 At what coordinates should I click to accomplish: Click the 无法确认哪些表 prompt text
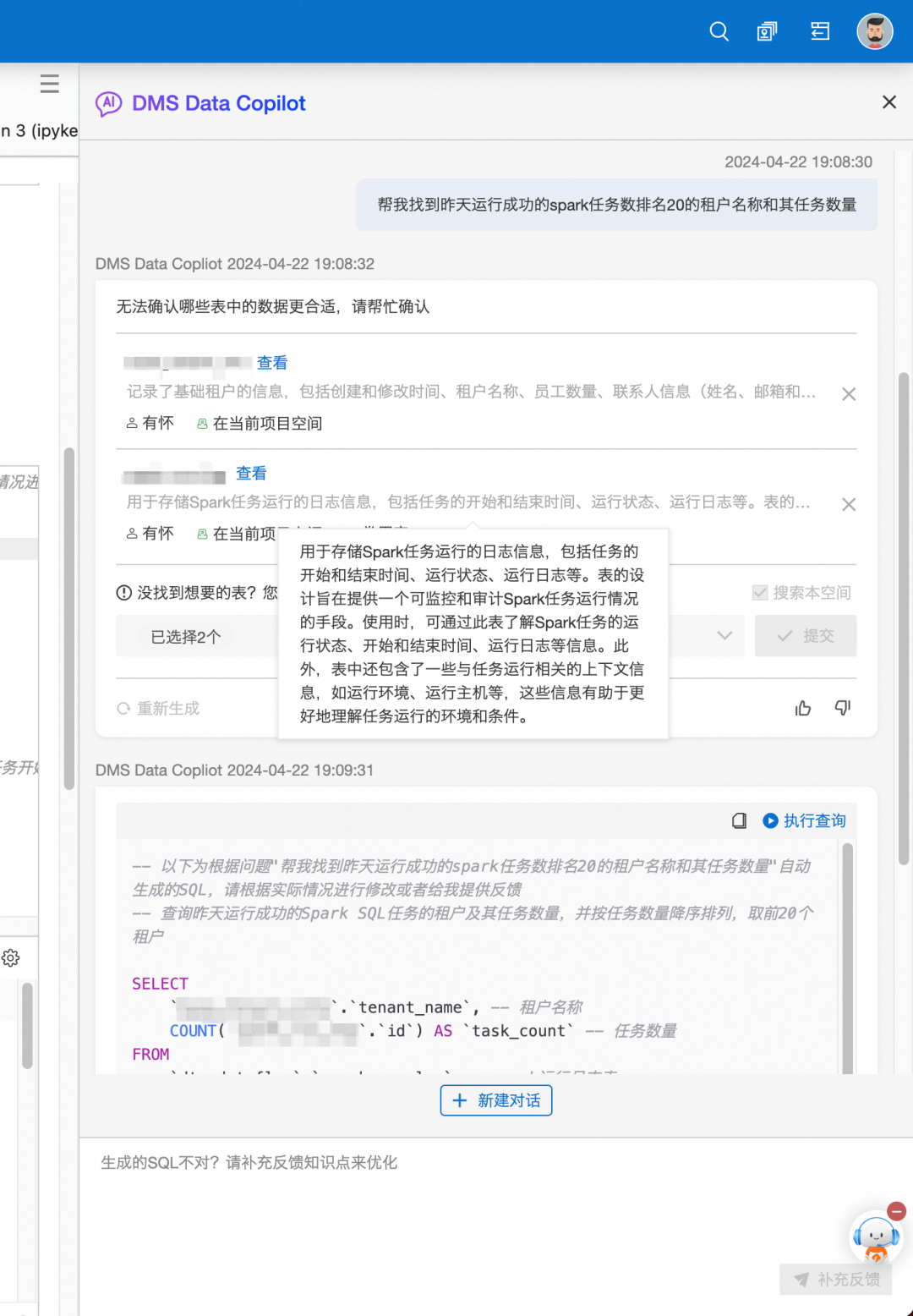coord(272,306)
